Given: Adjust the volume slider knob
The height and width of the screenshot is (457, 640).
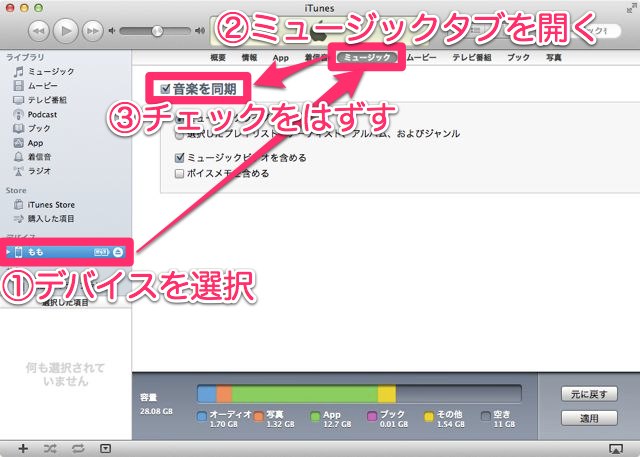Looking at the screenshot, I should 157,31.
